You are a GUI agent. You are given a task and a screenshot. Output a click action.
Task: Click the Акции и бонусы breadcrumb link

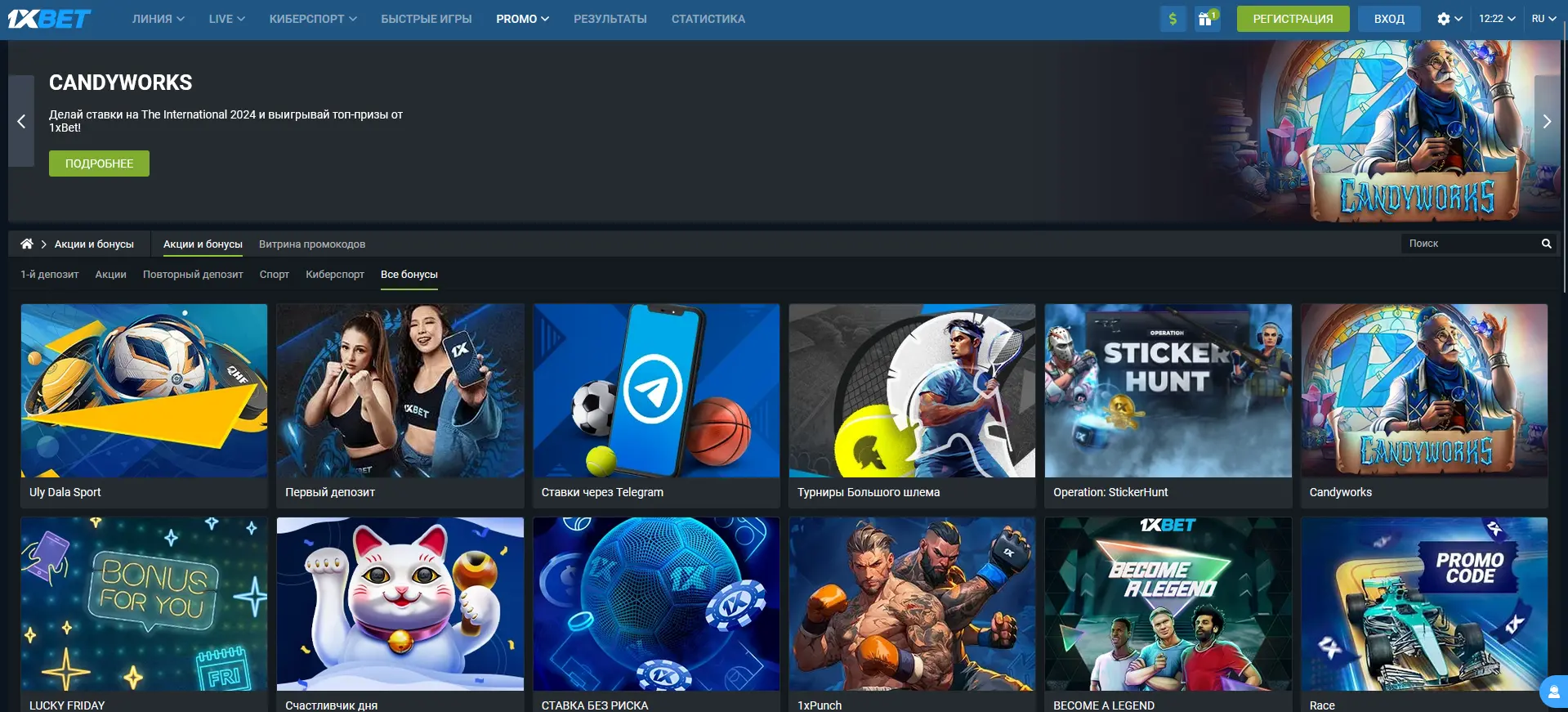tap(94, 244)
